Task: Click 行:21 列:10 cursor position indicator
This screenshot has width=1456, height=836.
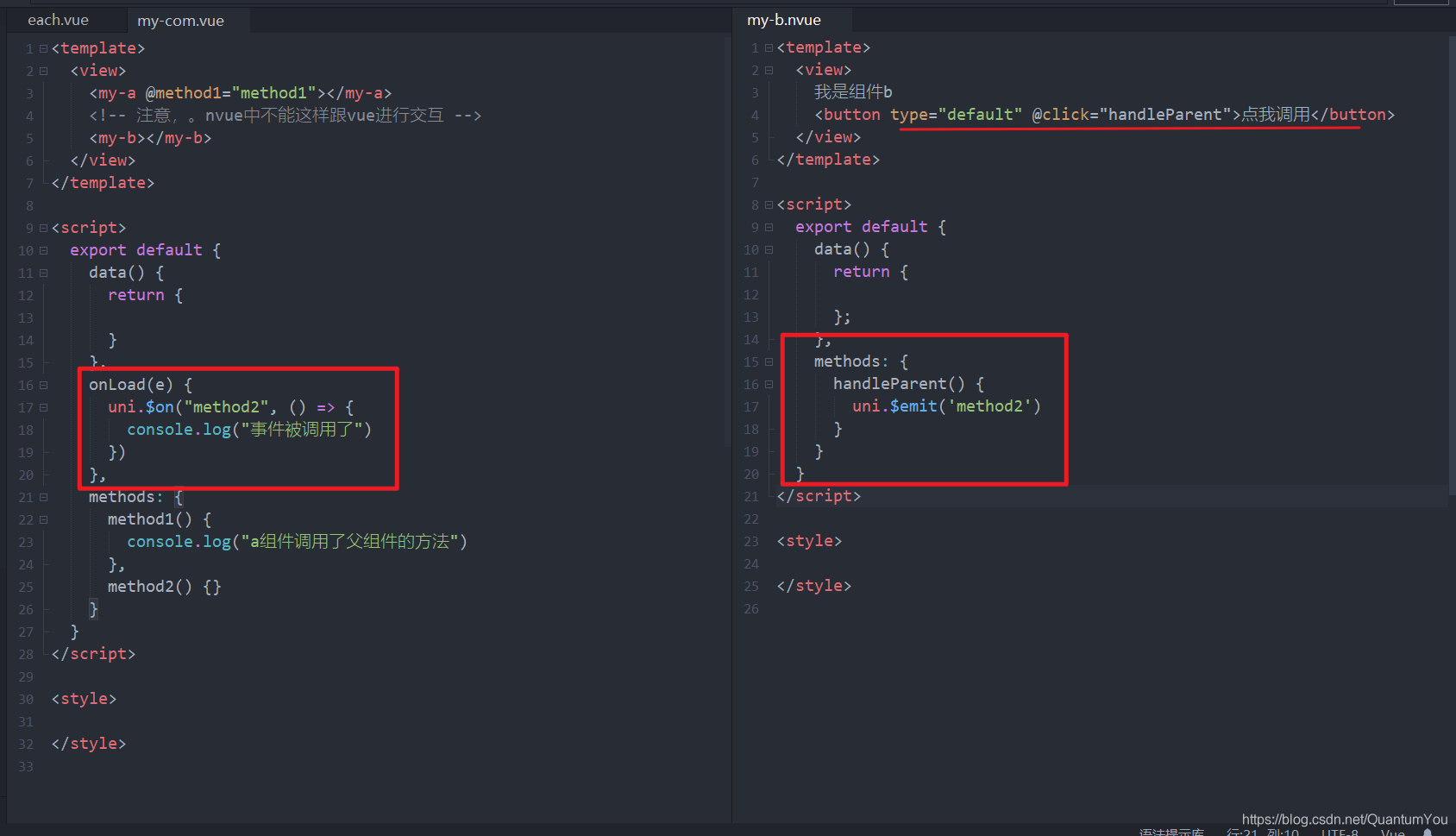Action: pyautogui.click(x=1263, y=833)
